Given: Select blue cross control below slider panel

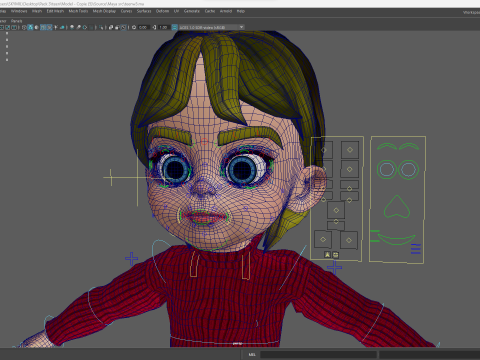Looking at the screenshot, I should pyautogui.click(x=334, y=267).
